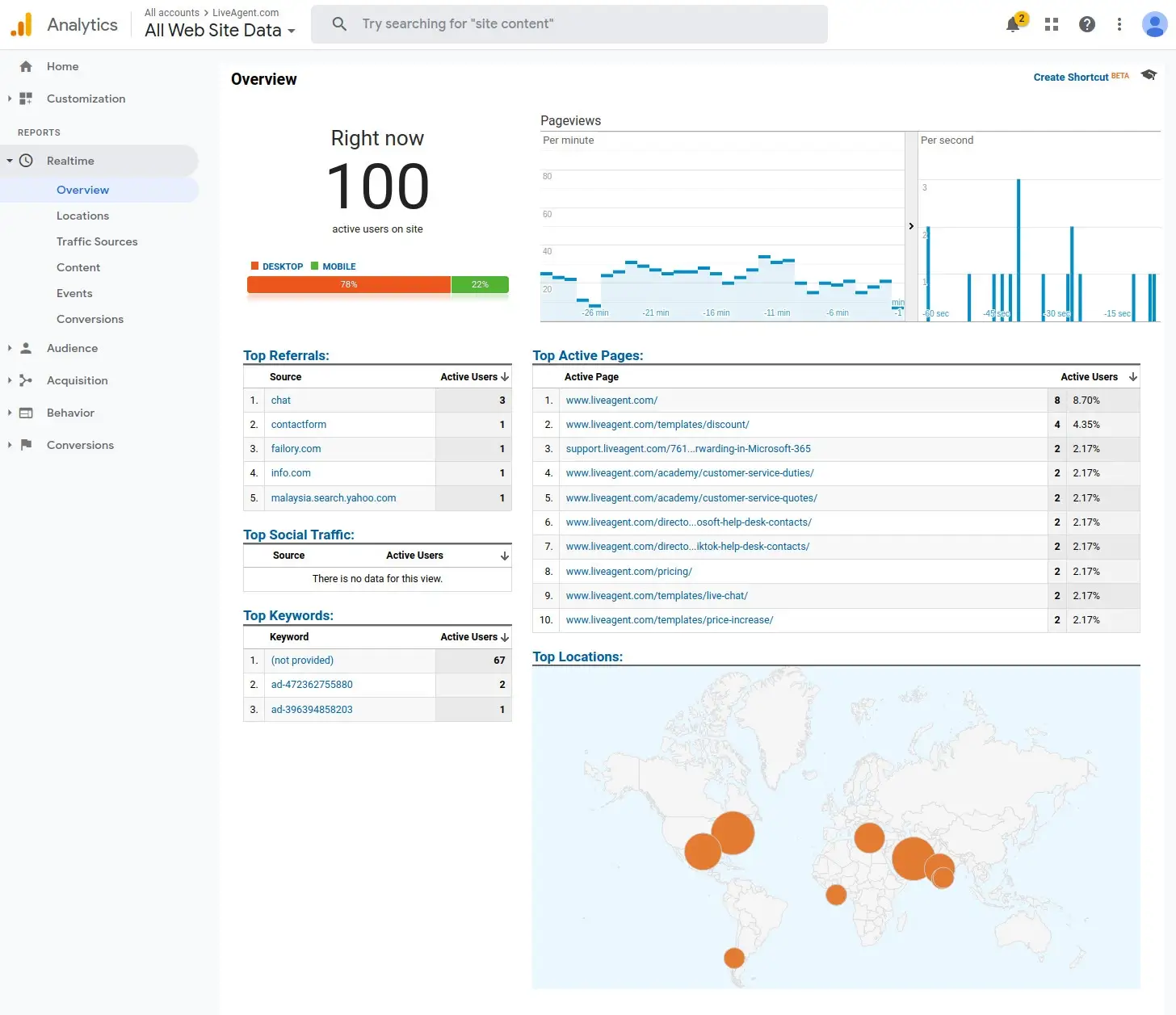Expand the Acquisition section
The height and width of the screenshot is (1015, 1176).
(9, 380)
